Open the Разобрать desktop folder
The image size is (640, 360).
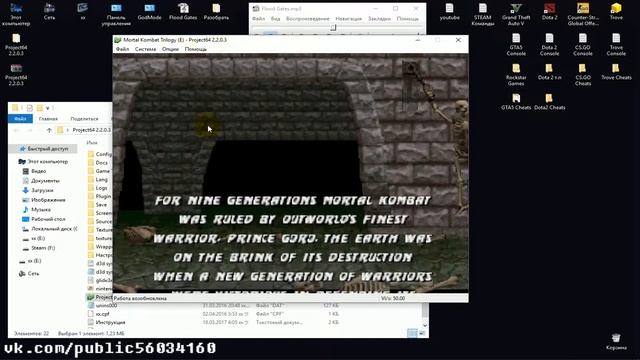pos(216,11)
